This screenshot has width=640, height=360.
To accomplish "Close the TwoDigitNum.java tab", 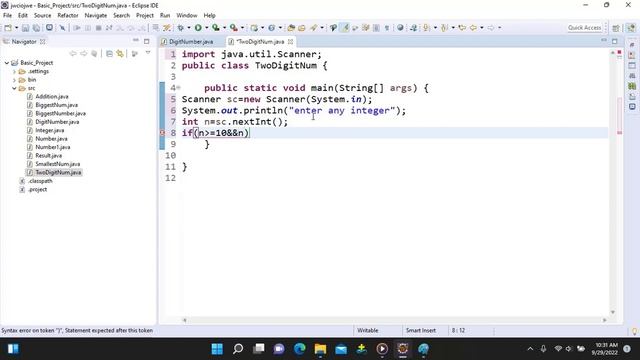I will pyautogui.click(x=290, y=42).
